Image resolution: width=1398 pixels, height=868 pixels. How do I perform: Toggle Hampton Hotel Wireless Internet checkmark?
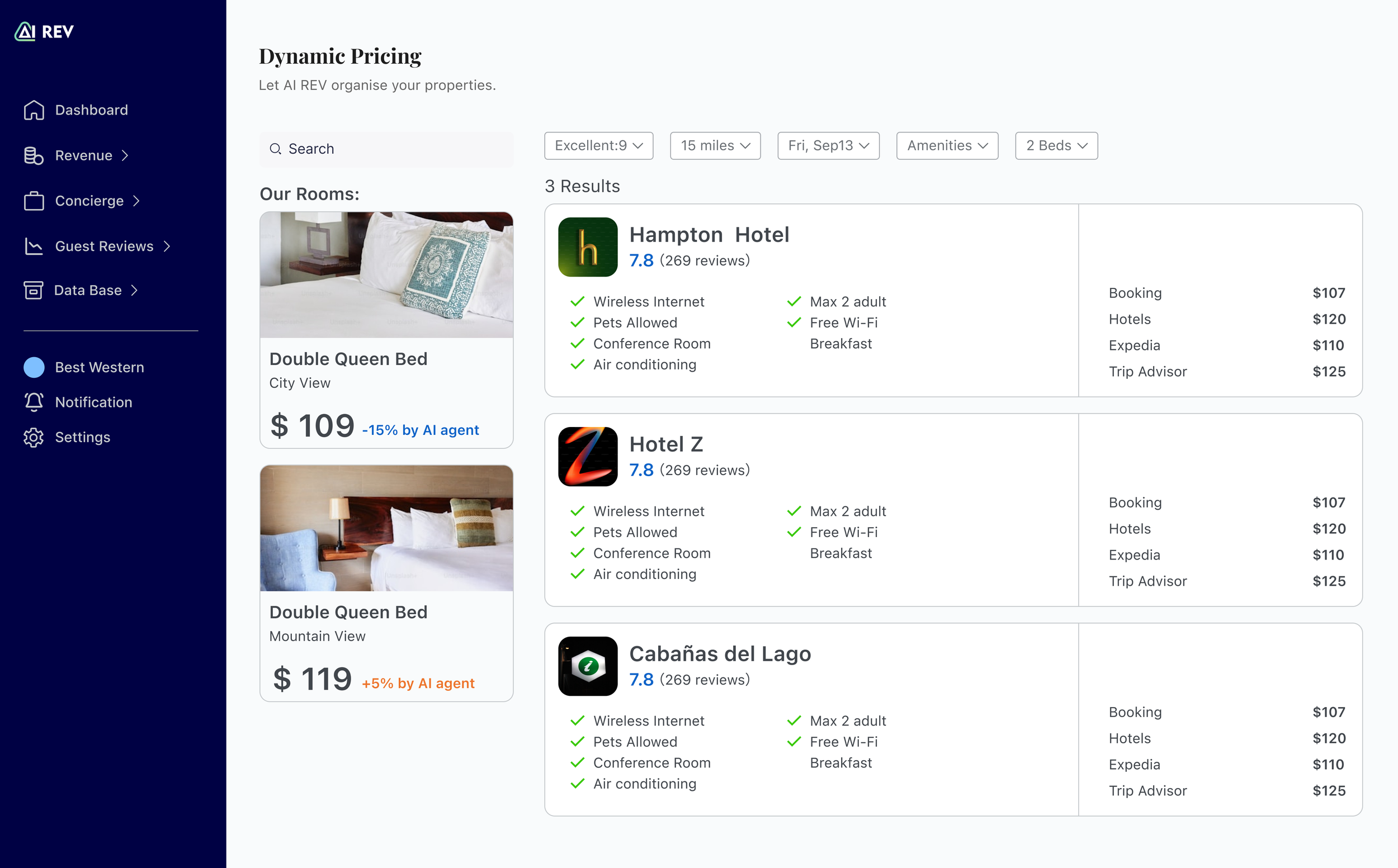point(577,301)
